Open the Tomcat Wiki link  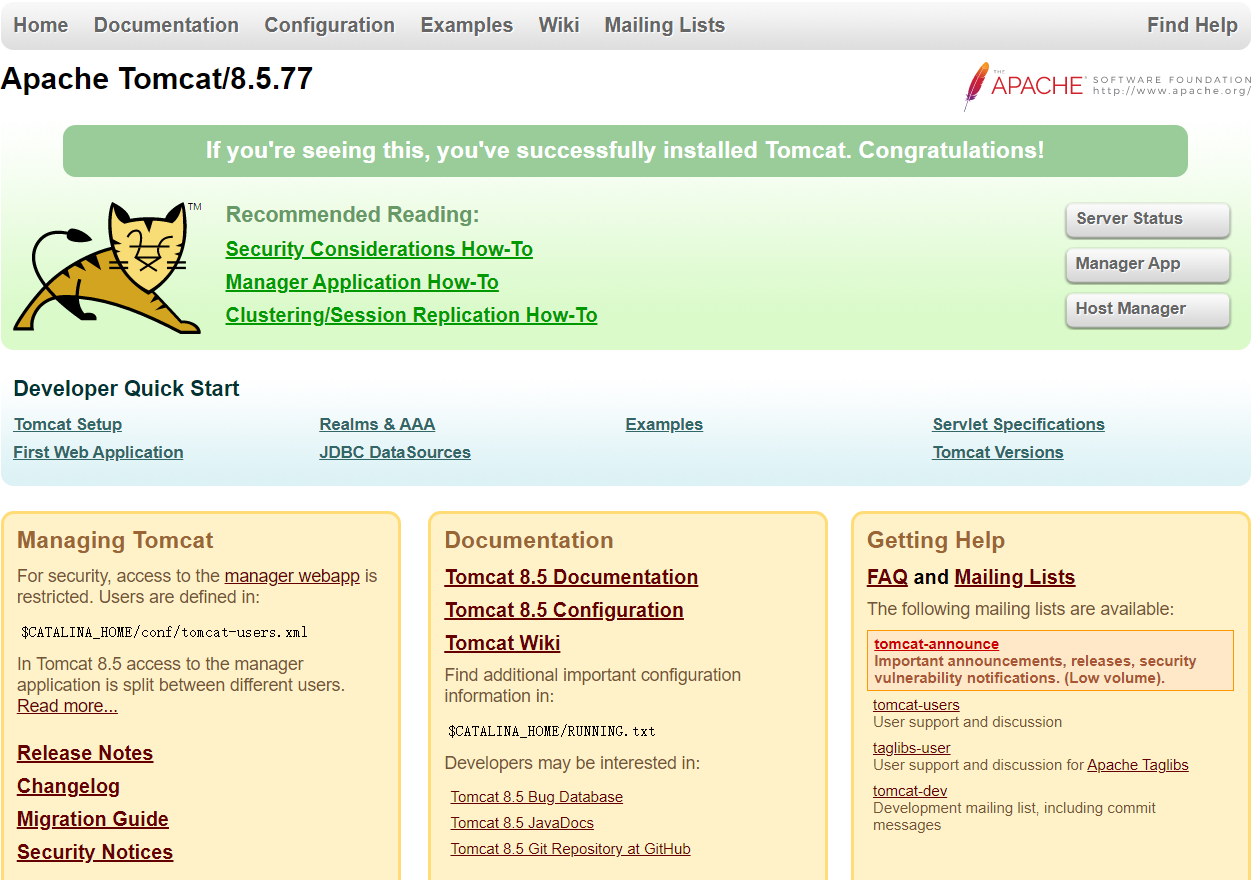point(502,643)
